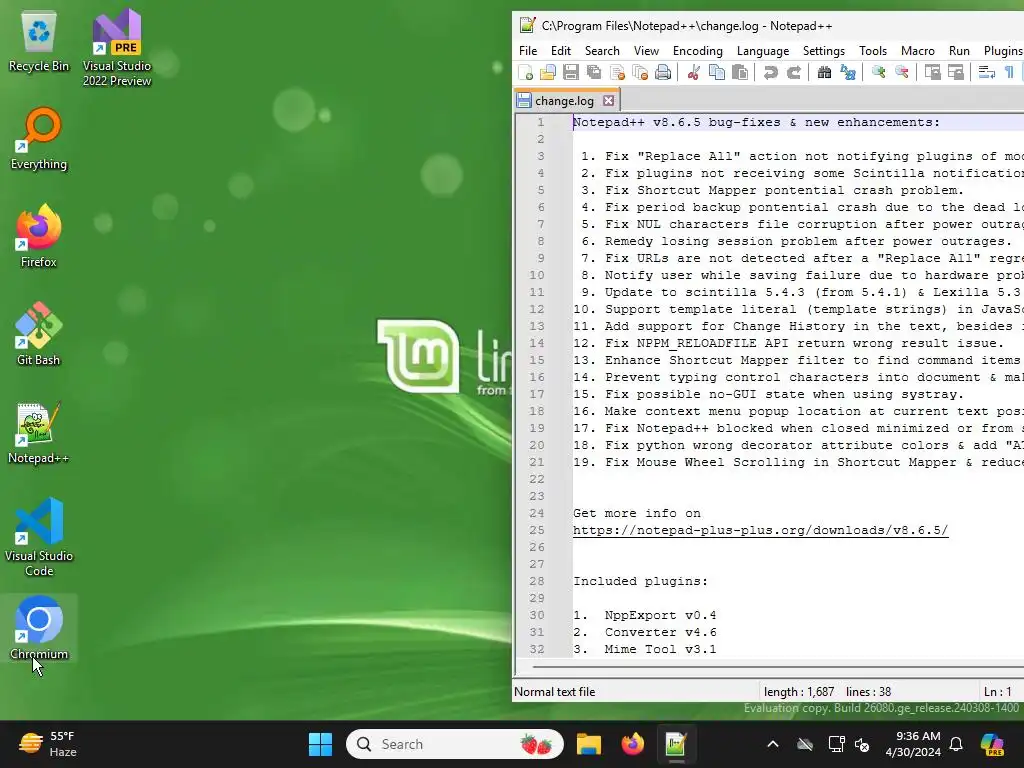Follow the notepad-plus-plus.org downloads link
This screenshot has width=1024, height=768.
pyautogui.click(x=760, y=530)
